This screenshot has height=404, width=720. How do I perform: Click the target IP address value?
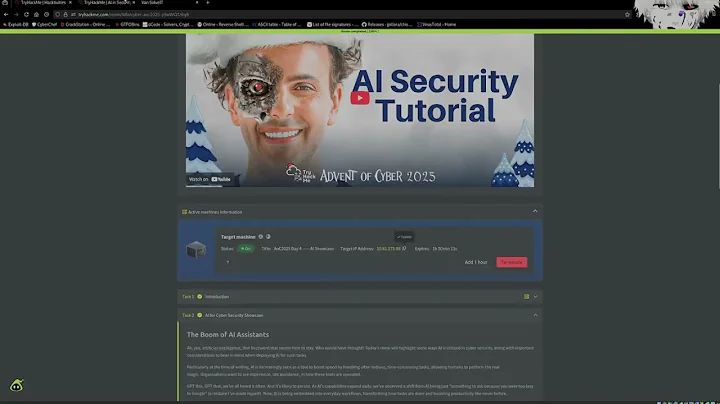388,249
